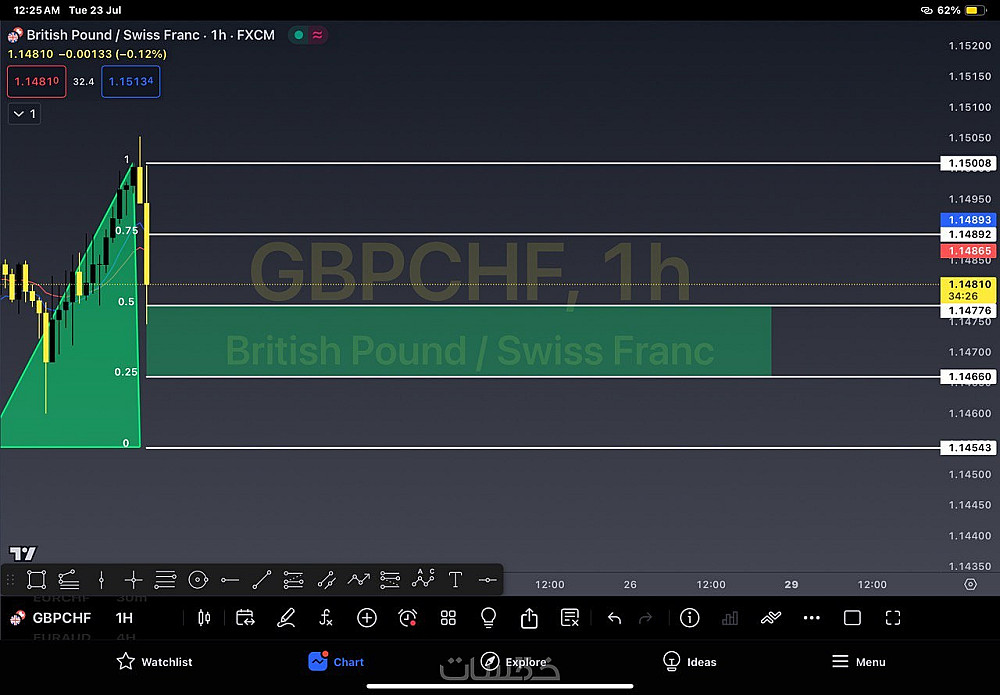Click the spread value 32.4
Image resolution: width=1000 pixels, height=695 pixels.
(x=84, y=82)
